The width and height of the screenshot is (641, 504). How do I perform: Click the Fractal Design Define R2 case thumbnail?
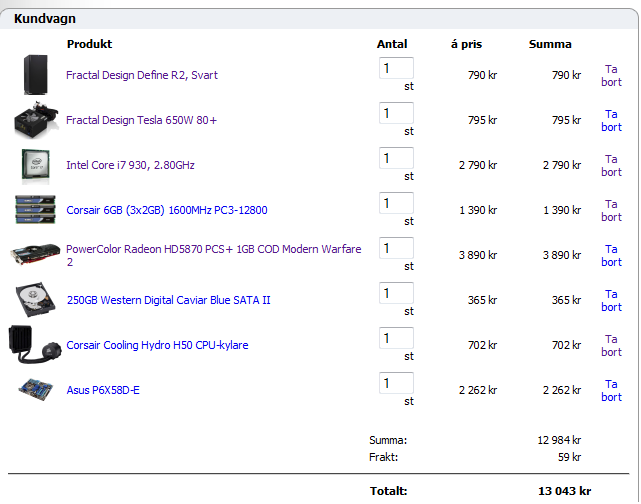pyautogui.click(x=37, y=75)
